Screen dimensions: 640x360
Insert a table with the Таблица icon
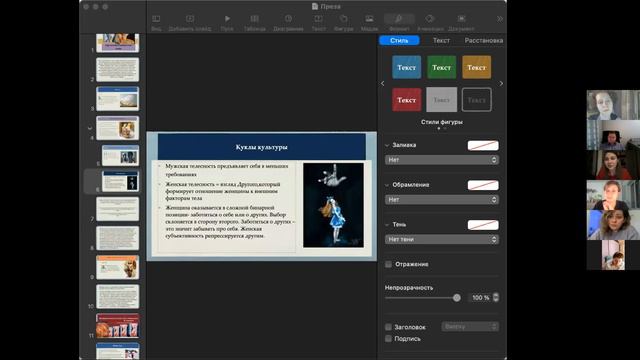coord(255,19)
